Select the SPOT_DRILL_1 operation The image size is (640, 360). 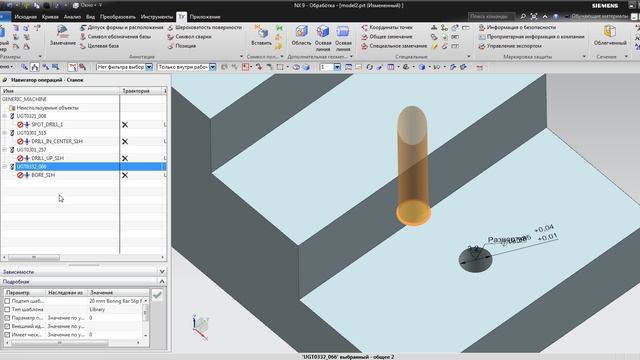[47, 124]
